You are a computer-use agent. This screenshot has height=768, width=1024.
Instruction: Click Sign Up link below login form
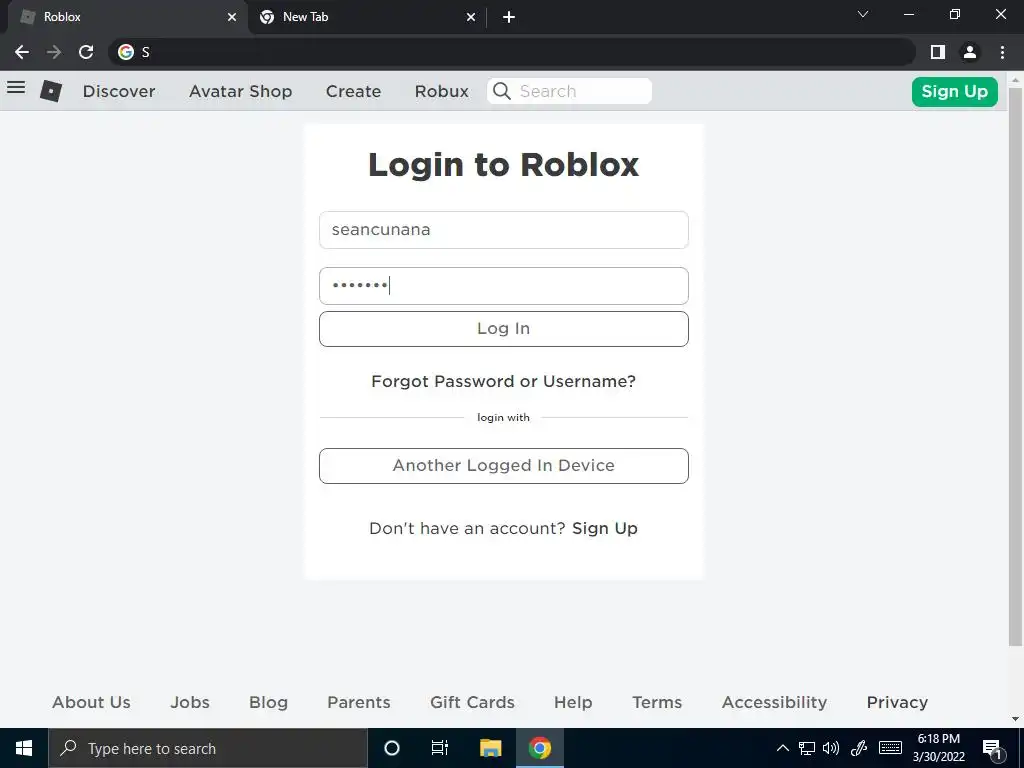click(x=605, y=528)
